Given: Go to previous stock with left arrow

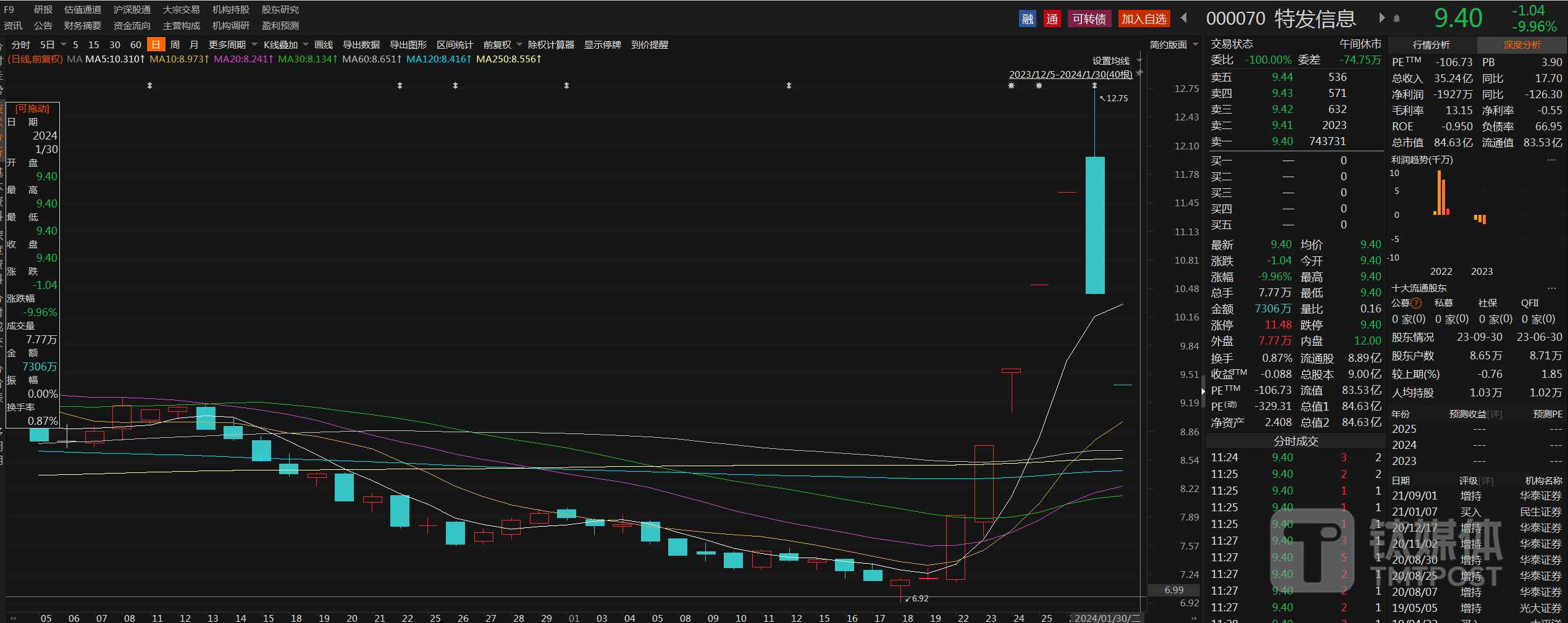Looking at the screenshot, I should 1184,18.
